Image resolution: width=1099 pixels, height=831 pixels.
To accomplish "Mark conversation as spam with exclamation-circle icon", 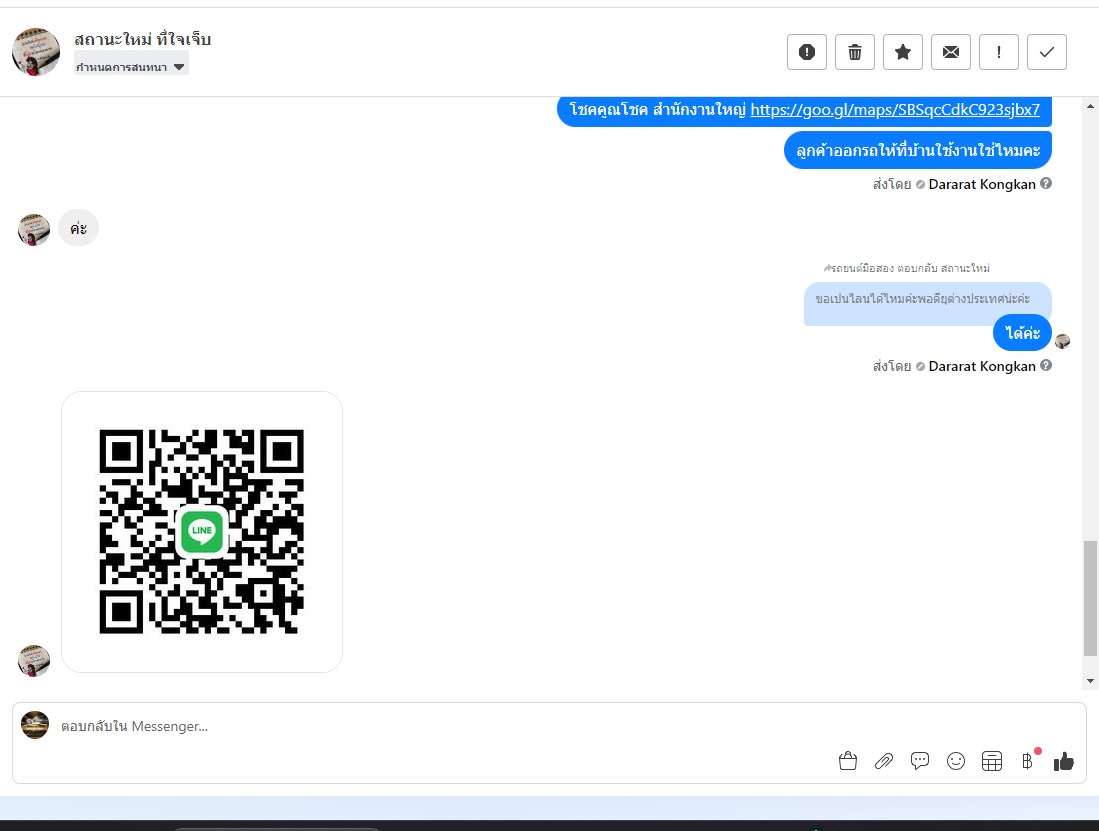I will [807, 52].
